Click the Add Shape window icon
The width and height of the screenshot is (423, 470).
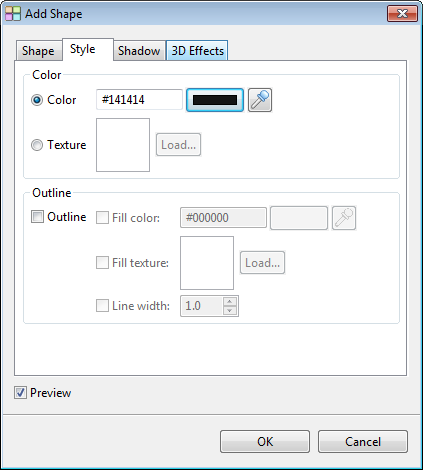click(x=13, y=14)
